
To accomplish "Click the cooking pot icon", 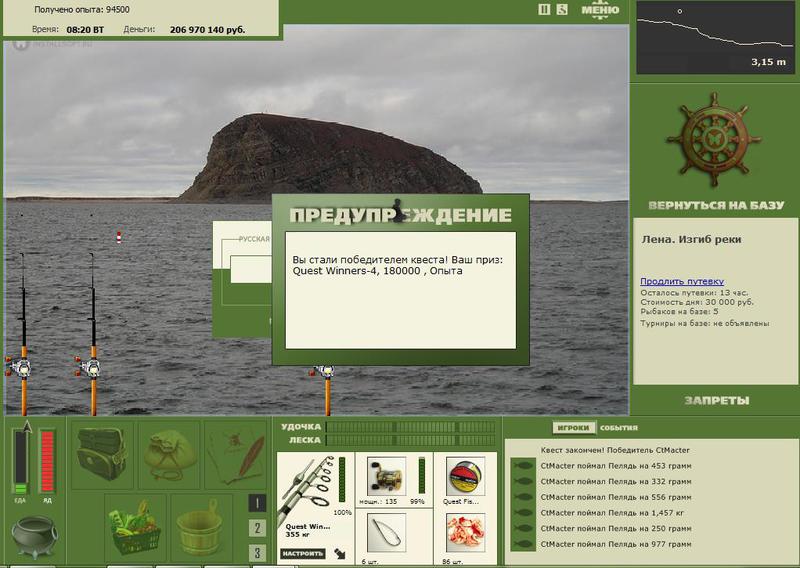I will tap(34, 537).
